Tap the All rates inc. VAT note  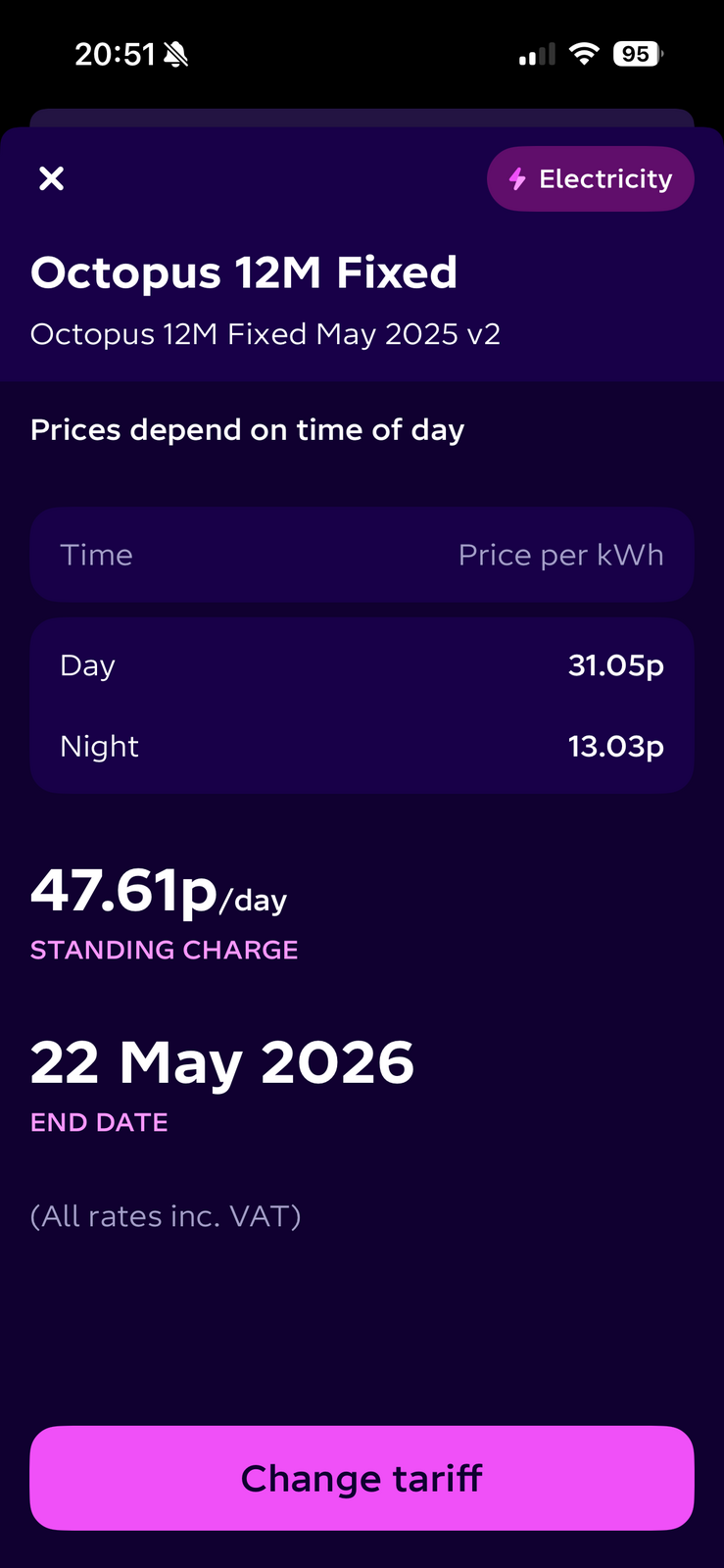166,1216
